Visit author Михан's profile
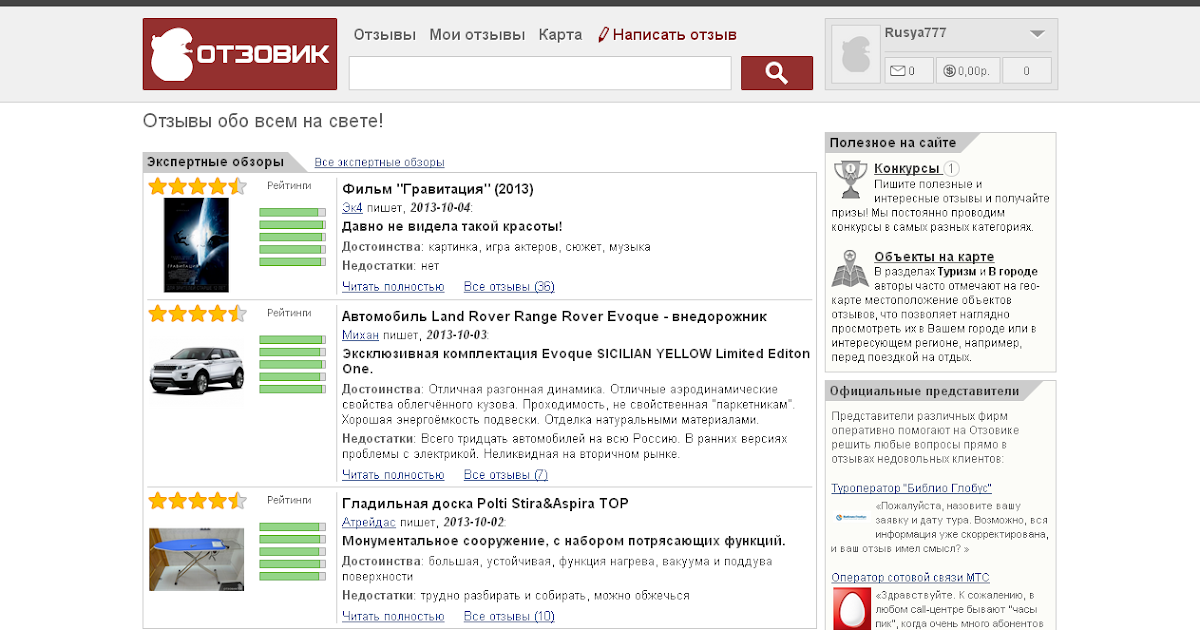 [x=360, y=335]
